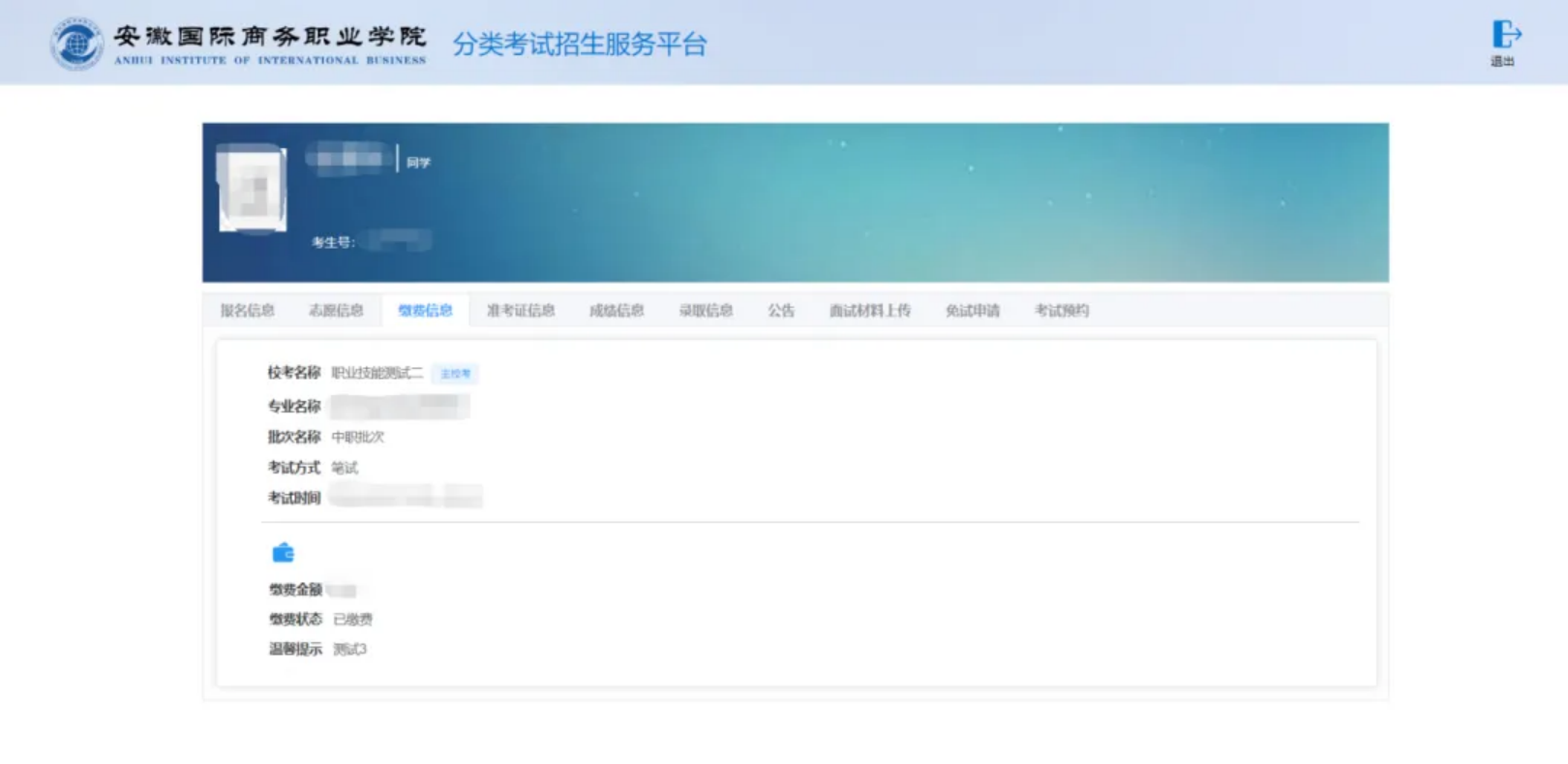
Task: View the 录取信息 tab
Action: (706, 311)
